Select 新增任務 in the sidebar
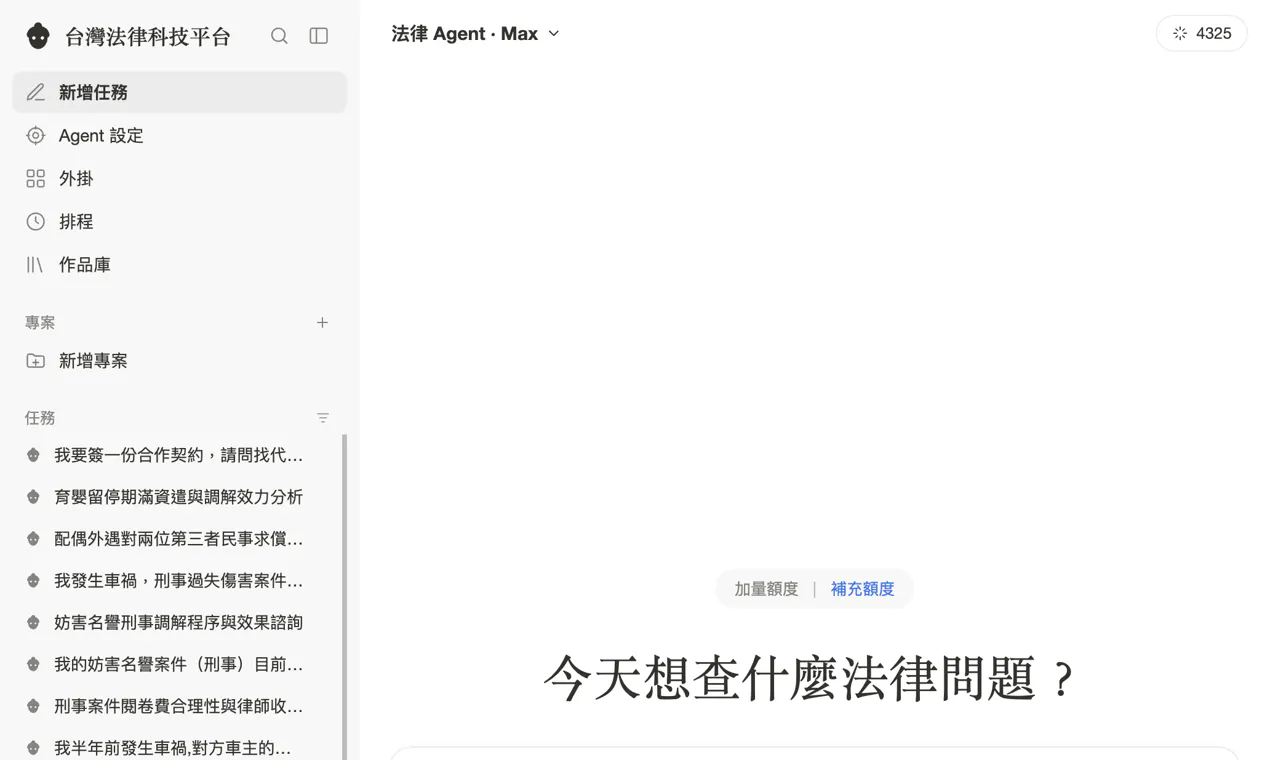Viewport: 1270px width, 760px height. 180,92
